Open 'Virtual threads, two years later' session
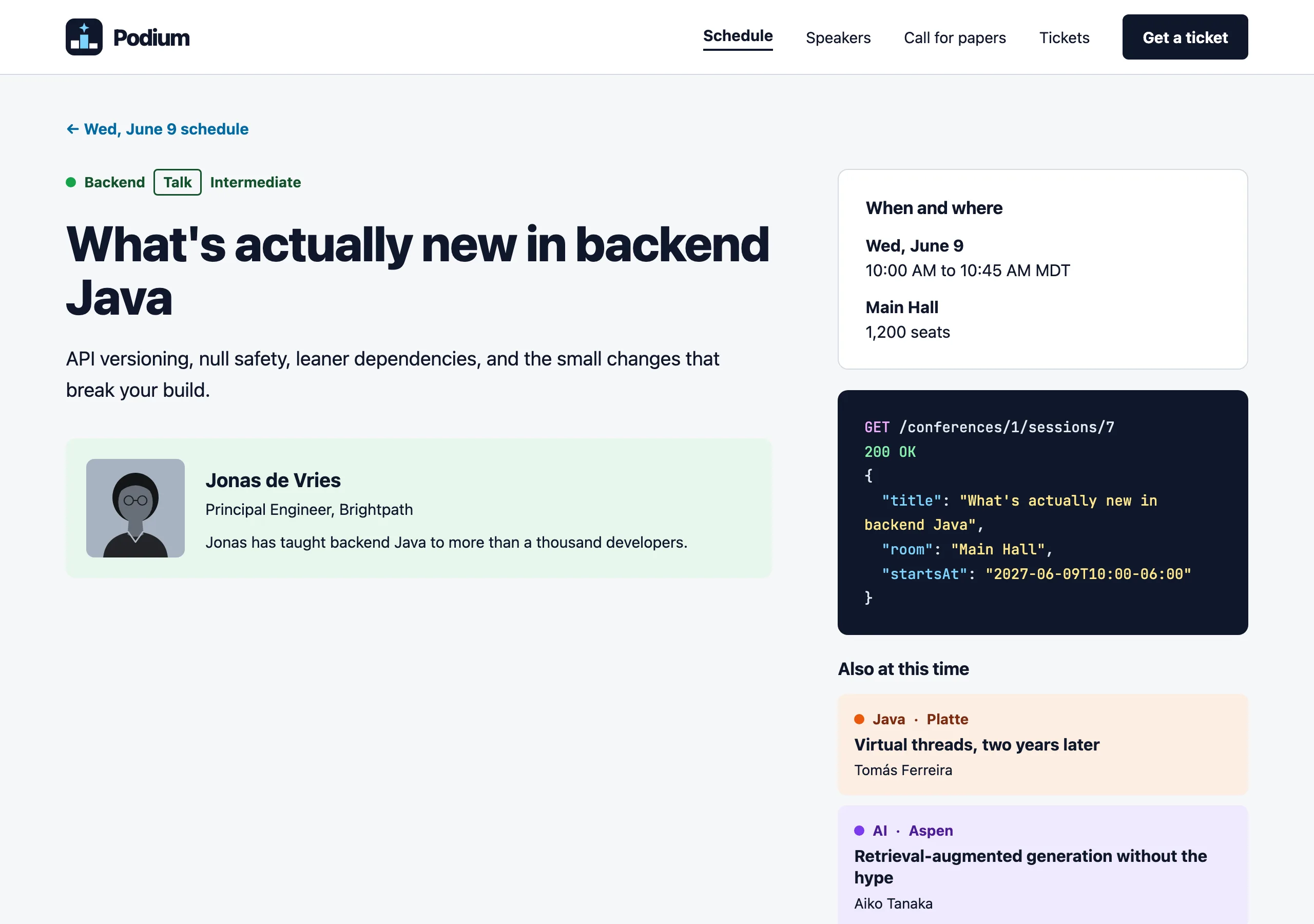This screenshot has width=1314, height=924. tap(977, 745)
